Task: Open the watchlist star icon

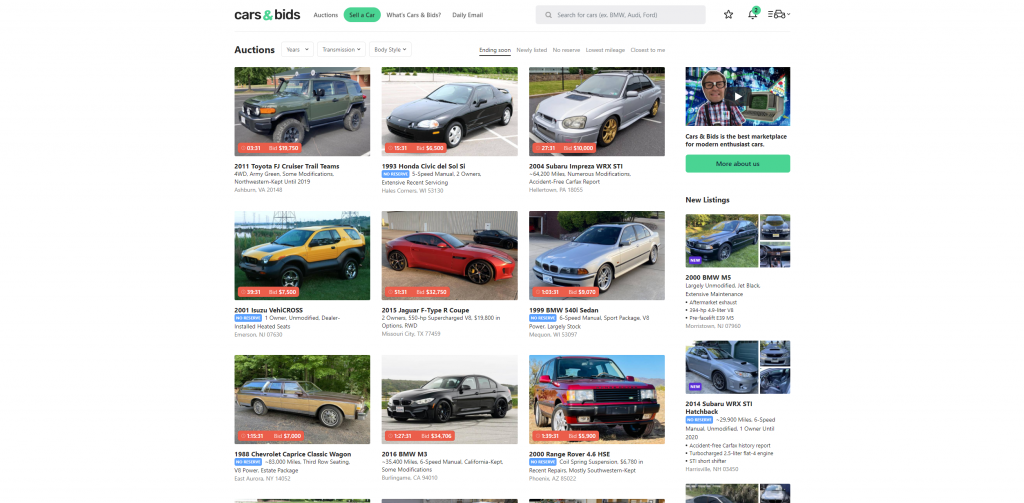Action: [x=728, y=14]
